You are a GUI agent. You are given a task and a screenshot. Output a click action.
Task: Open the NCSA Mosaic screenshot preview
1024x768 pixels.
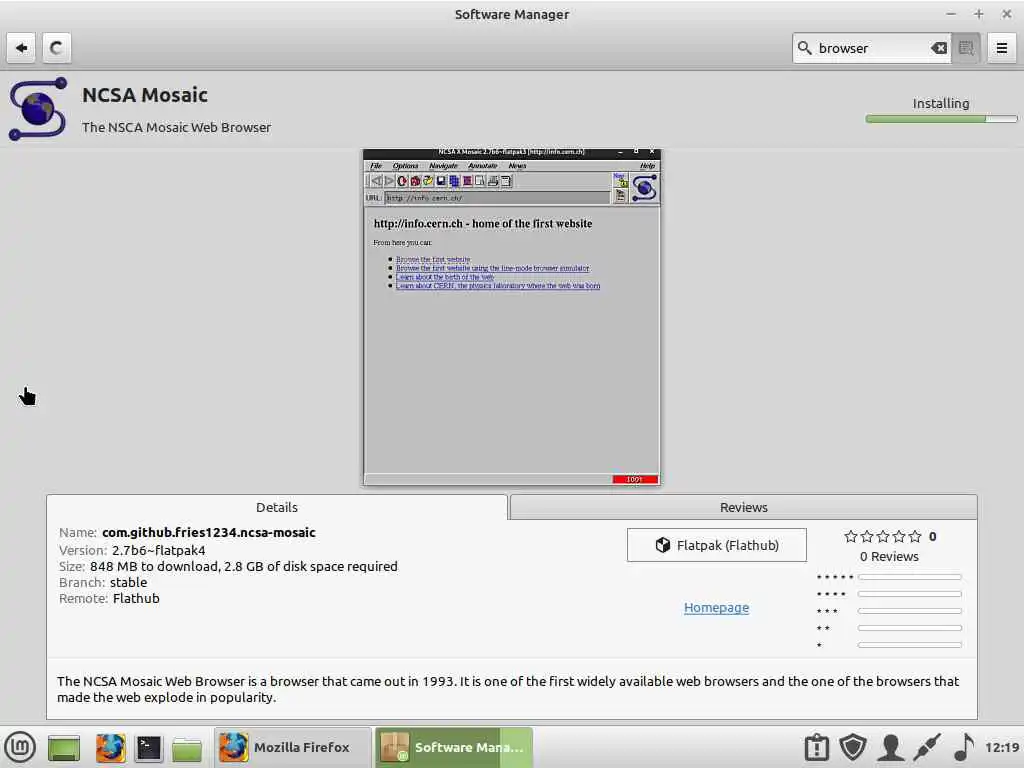click(512, 317)
